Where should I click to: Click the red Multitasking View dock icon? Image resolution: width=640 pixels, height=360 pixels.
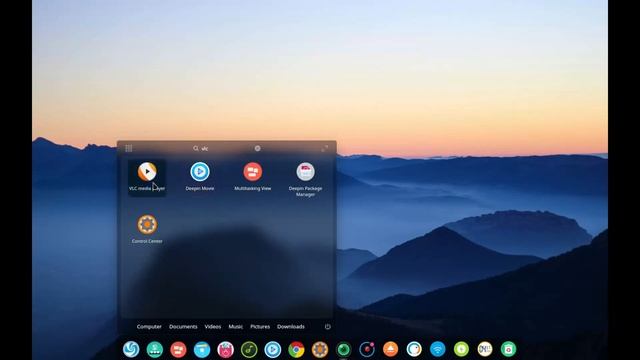tap(178, 349)
